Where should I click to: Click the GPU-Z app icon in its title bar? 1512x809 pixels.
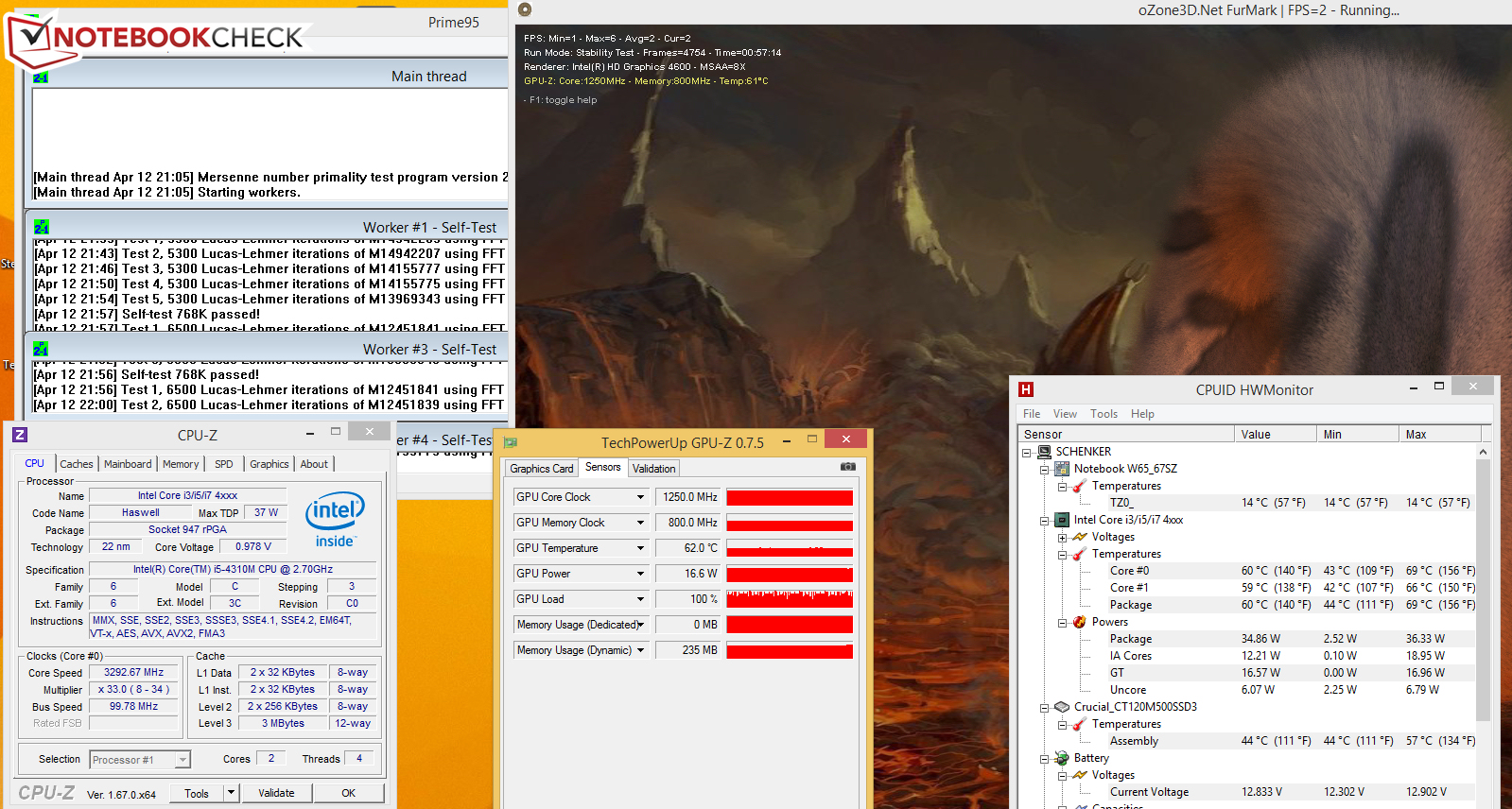tap(511, 442)
